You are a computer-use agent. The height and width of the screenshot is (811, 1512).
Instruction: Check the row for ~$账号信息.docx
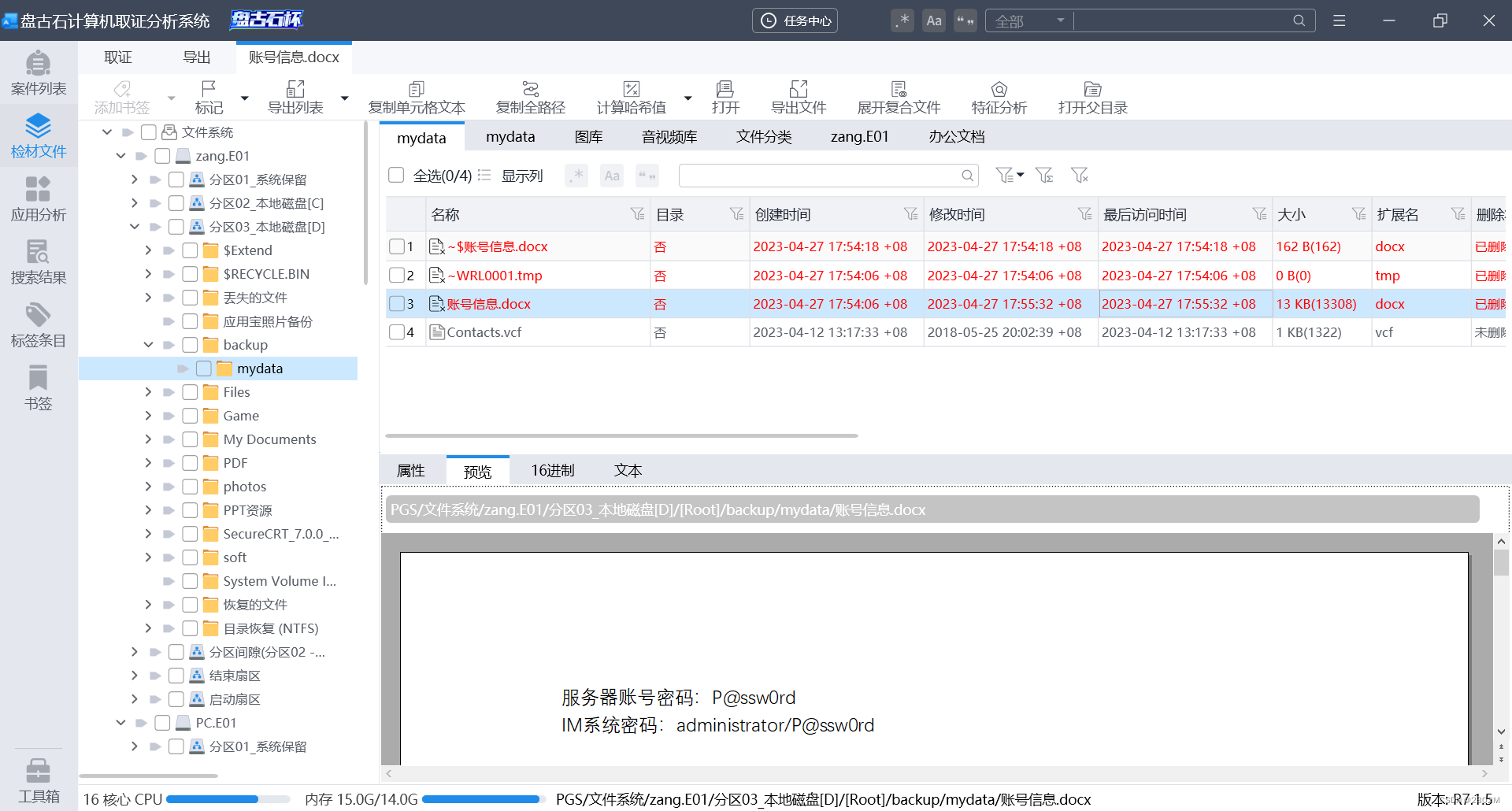coord(397,246)
